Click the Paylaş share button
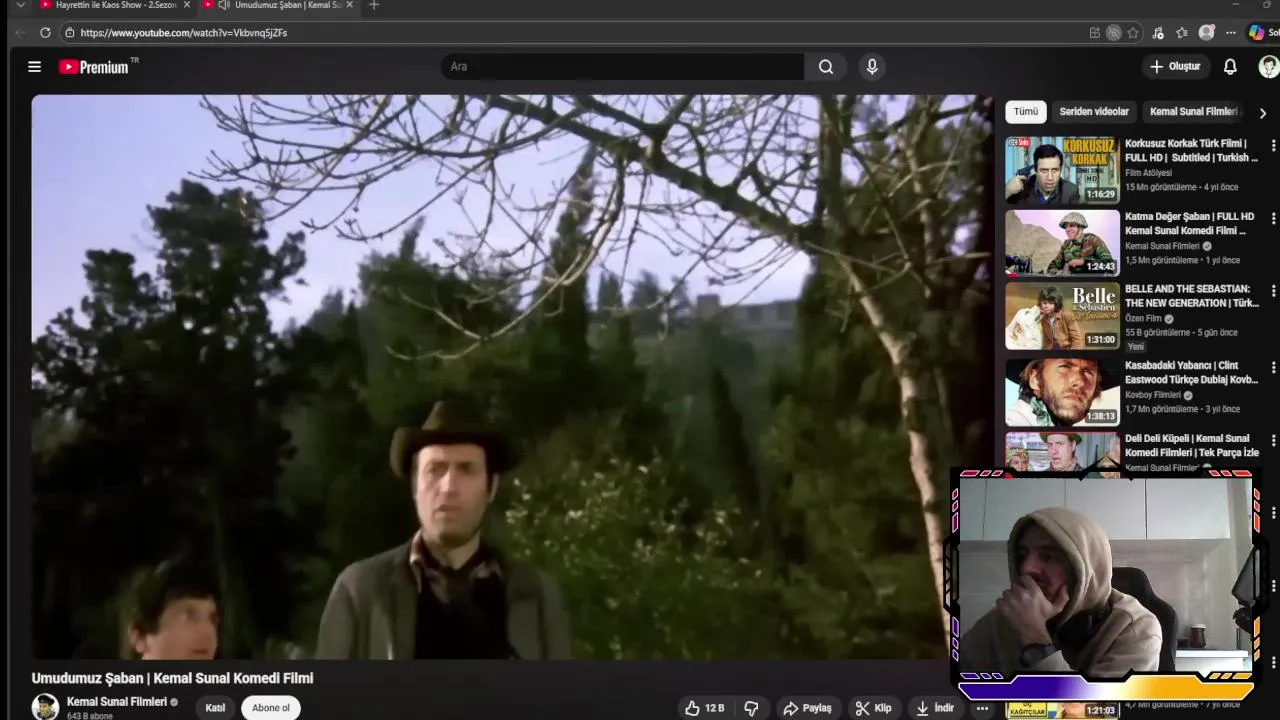1280x720 pixels. click(x=807, y=708)
